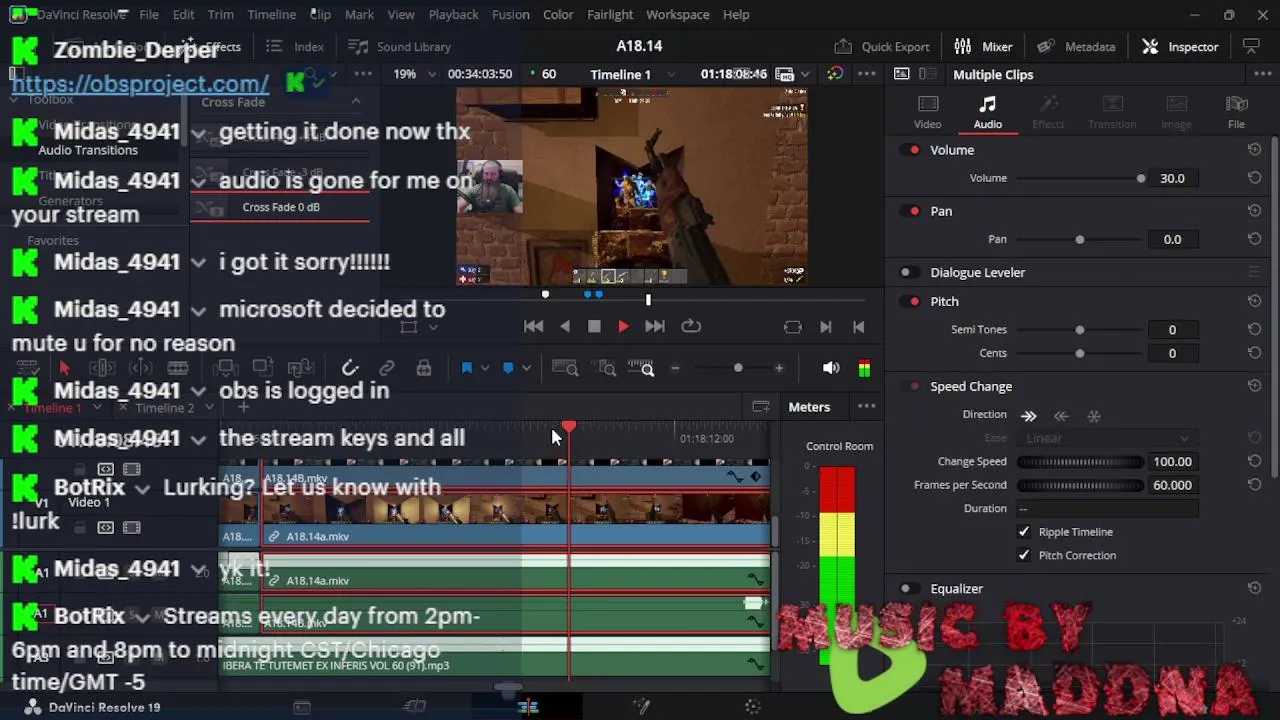The image size is (1280, 720).
Task: Open the Fairlight menu
Action: click(610, 14)
